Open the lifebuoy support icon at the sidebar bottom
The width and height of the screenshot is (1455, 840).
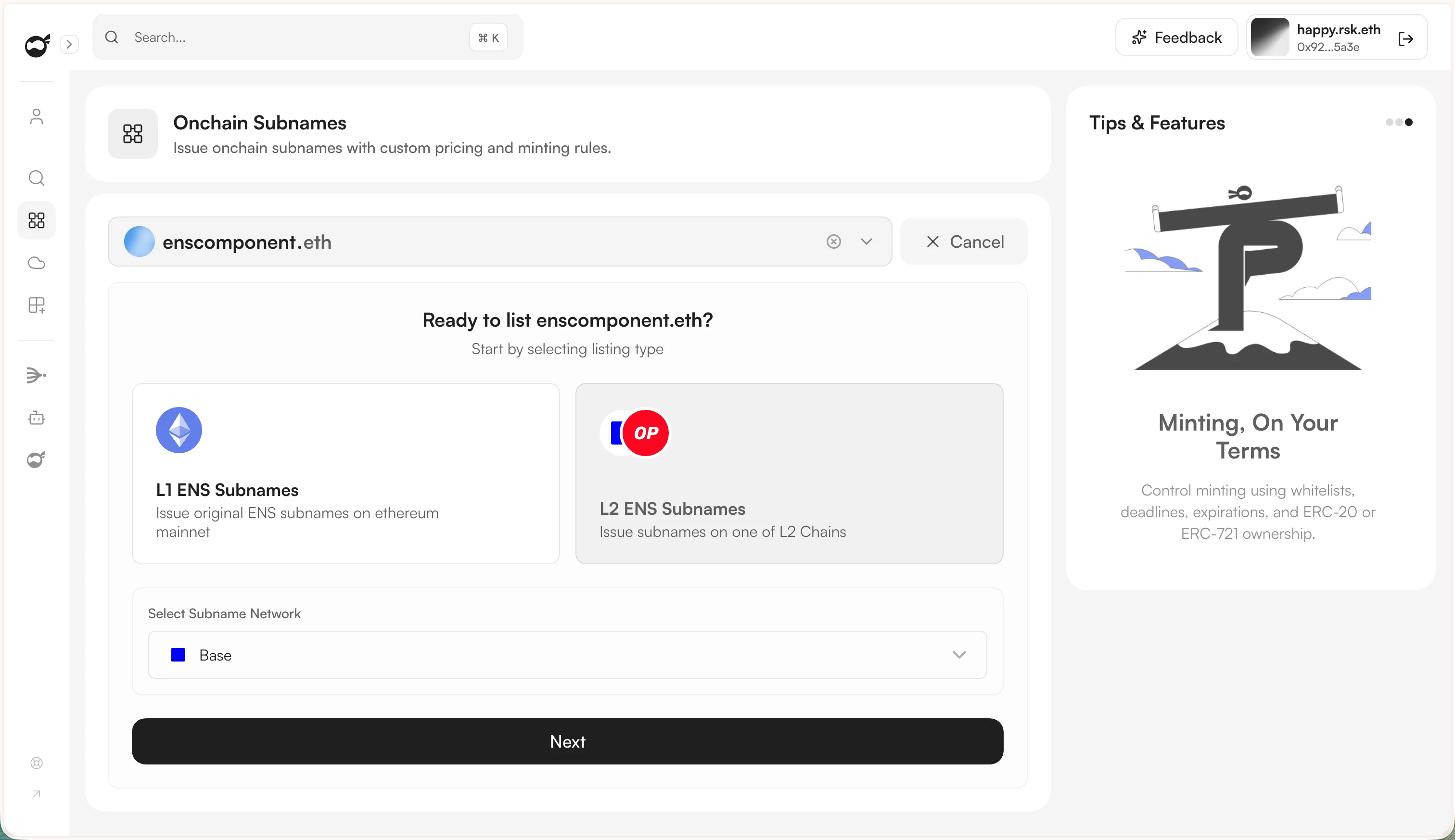coord(37,763)
